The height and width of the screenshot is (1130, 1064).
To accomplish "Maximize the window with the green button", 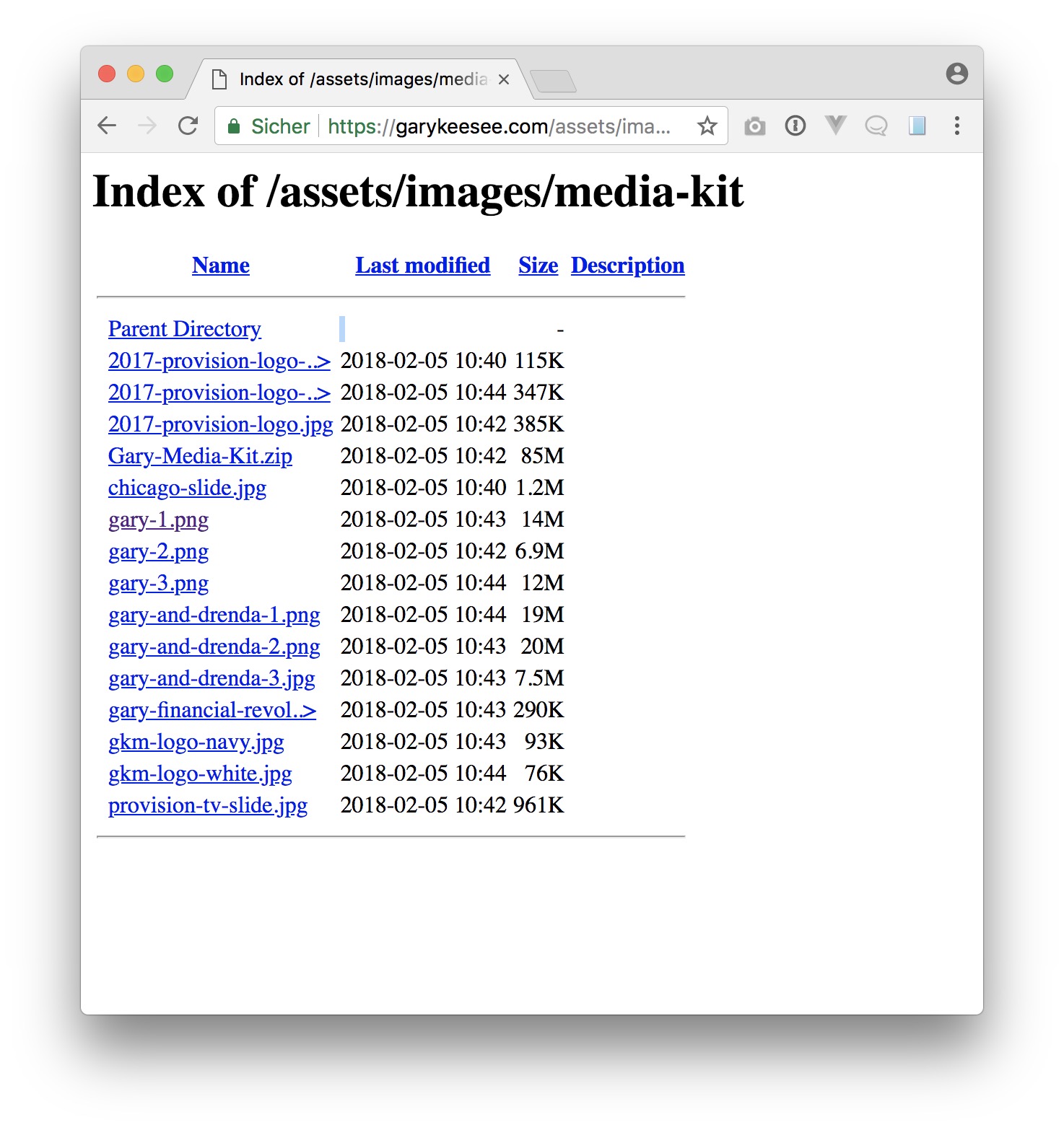I will [x=165, y=74].
